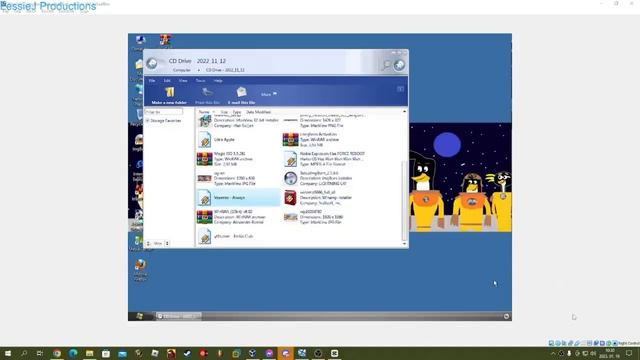
Task: Click the Computer breadcrumb link
Action: [182, 70]
